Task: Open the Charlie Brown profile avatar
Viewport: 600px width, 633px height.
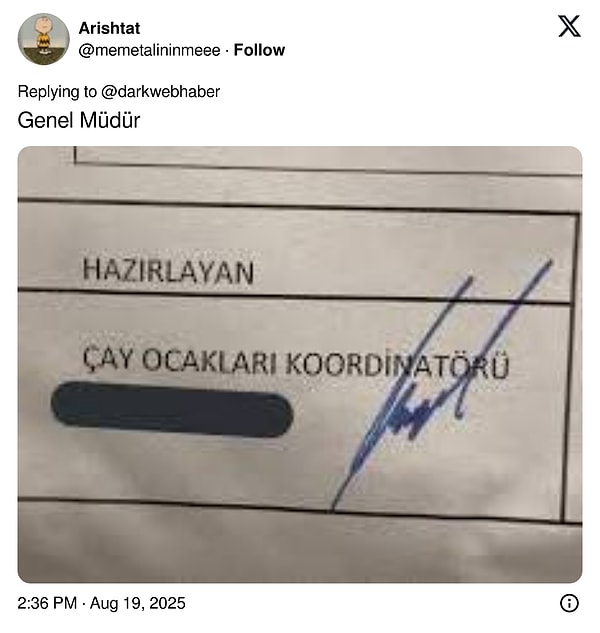Action: 43,39
